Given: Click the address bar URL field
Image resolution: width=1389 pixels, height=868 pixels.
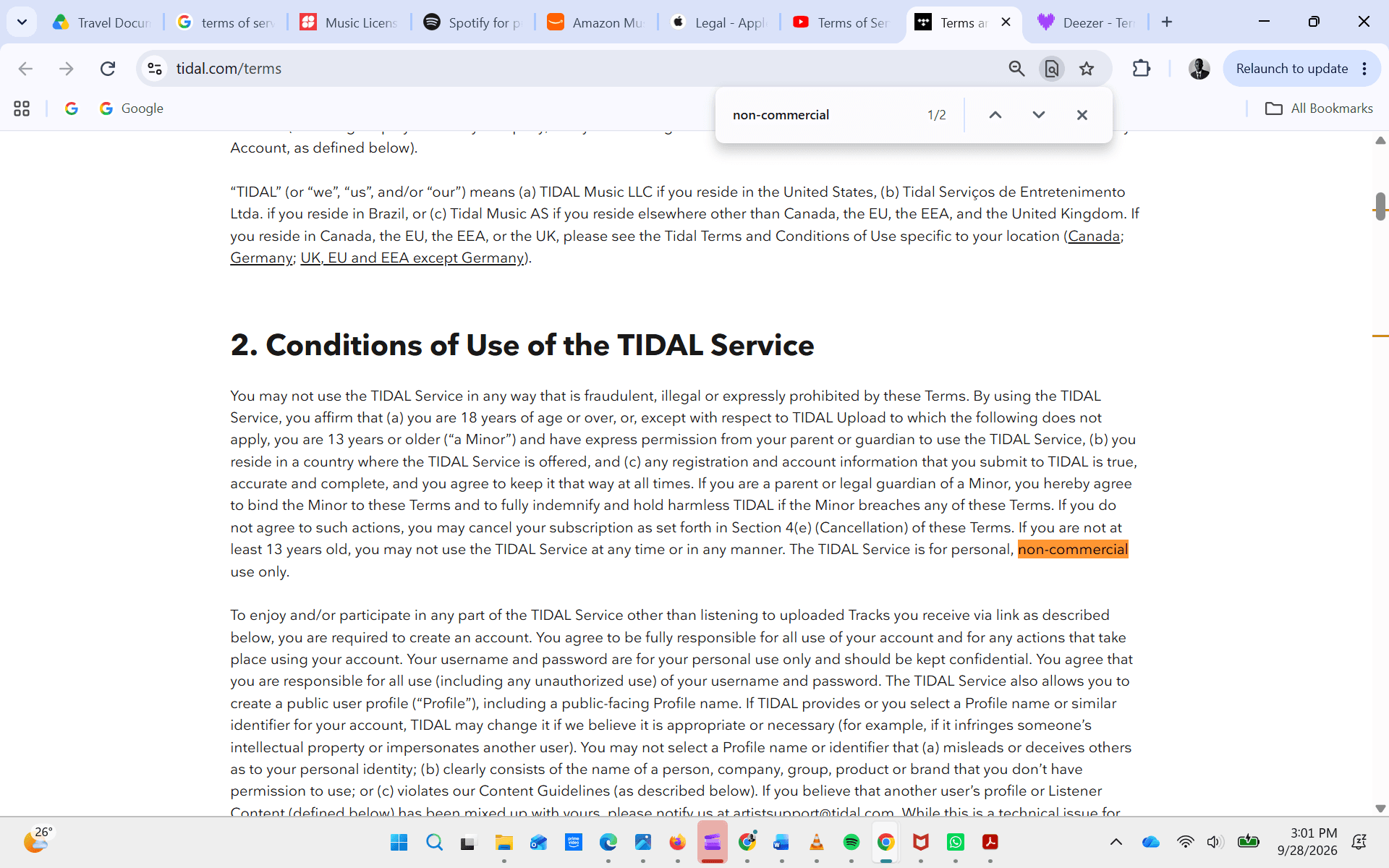Looking at the screenshot, I should (x=579, y=69).
